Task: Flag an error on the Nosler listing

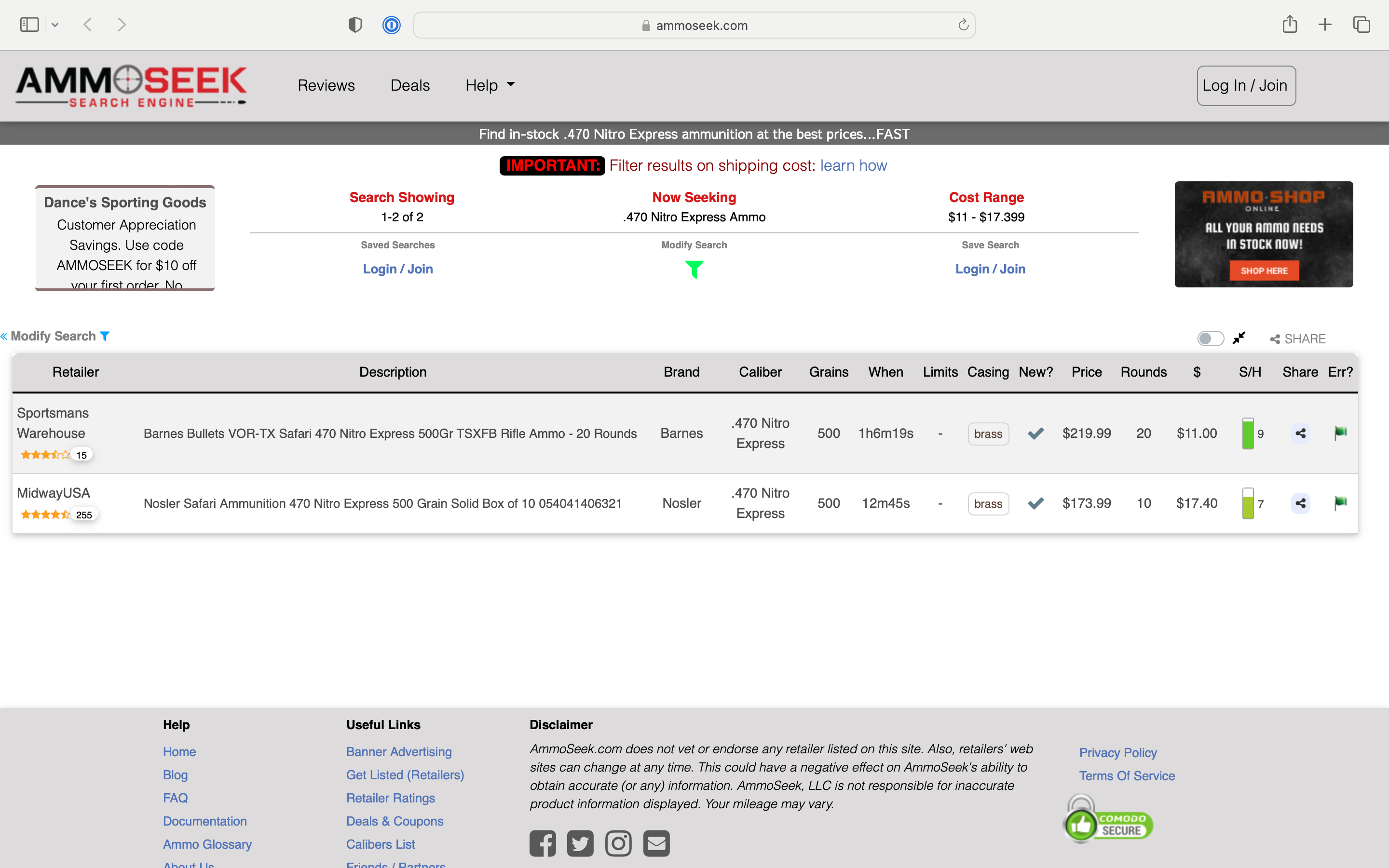Action: (1340, 503)
